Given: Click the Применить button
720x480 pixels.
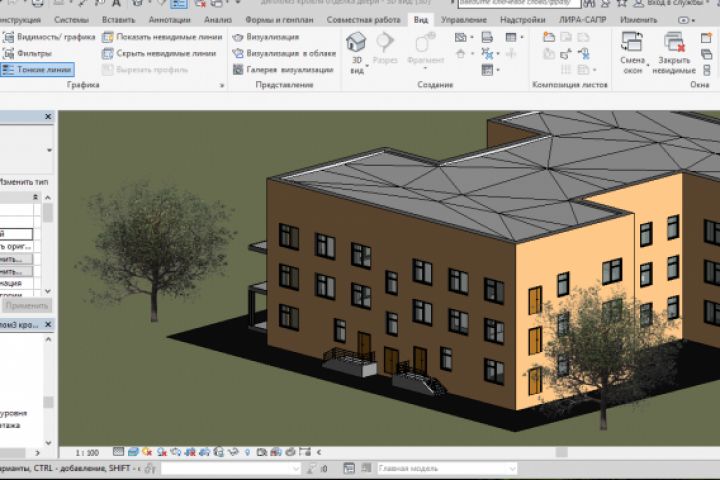Looking at the screenshot, I should [x=26, y=306].
